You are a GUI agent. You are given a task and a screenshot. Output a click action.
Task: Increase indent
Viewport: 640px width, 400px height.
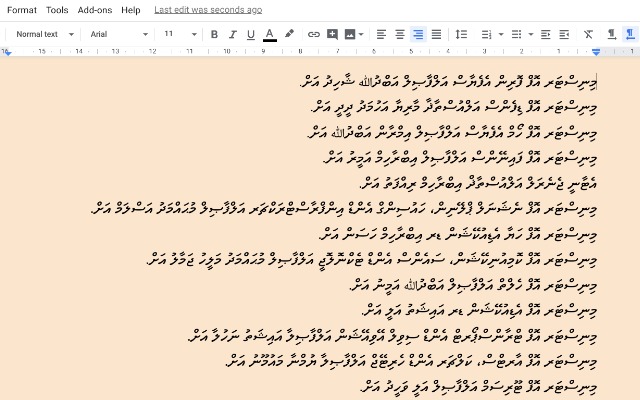click(x=564, y=34)
